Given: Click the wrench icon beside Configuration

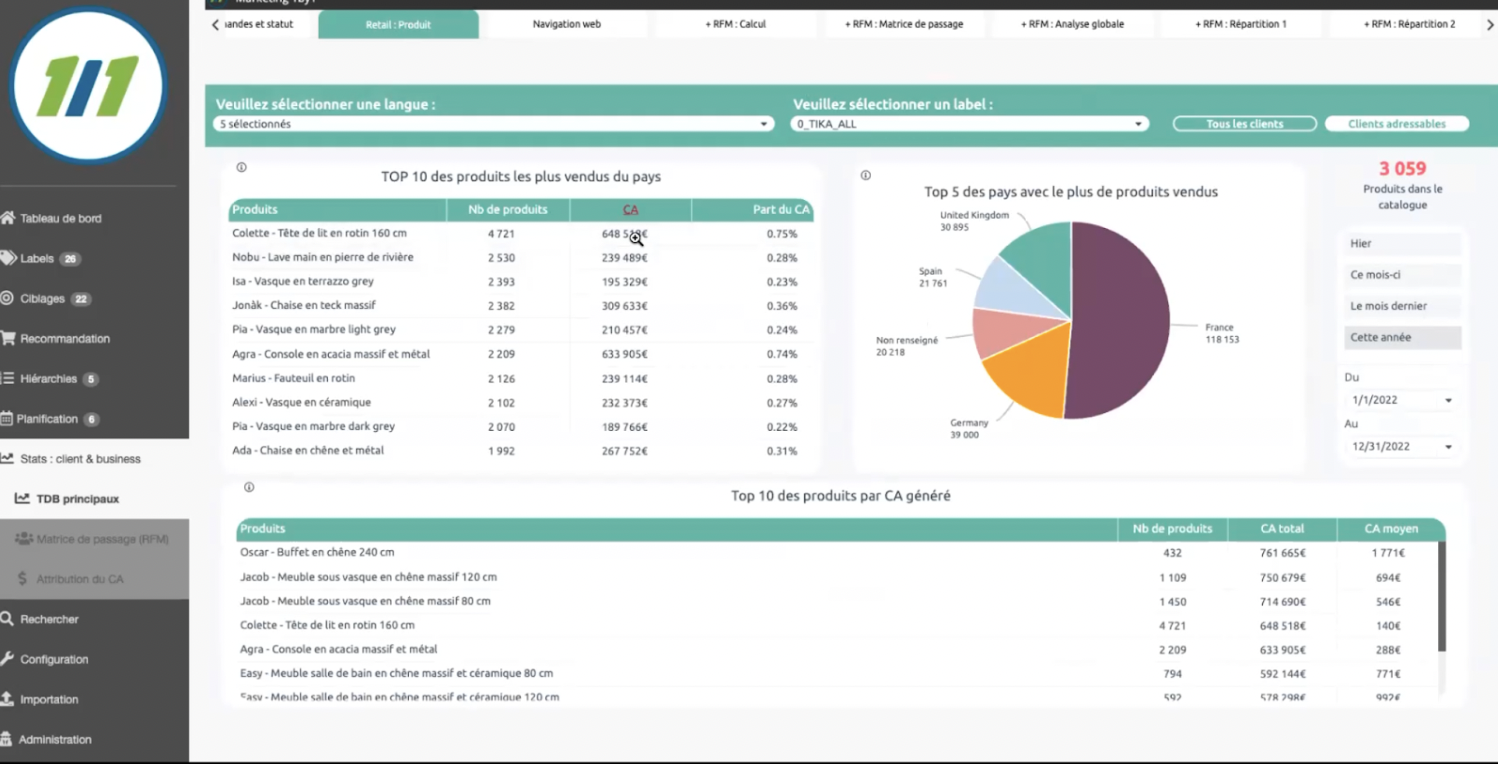Looking at the screenshot, I should pyautogui.click(x=8, y=658).
